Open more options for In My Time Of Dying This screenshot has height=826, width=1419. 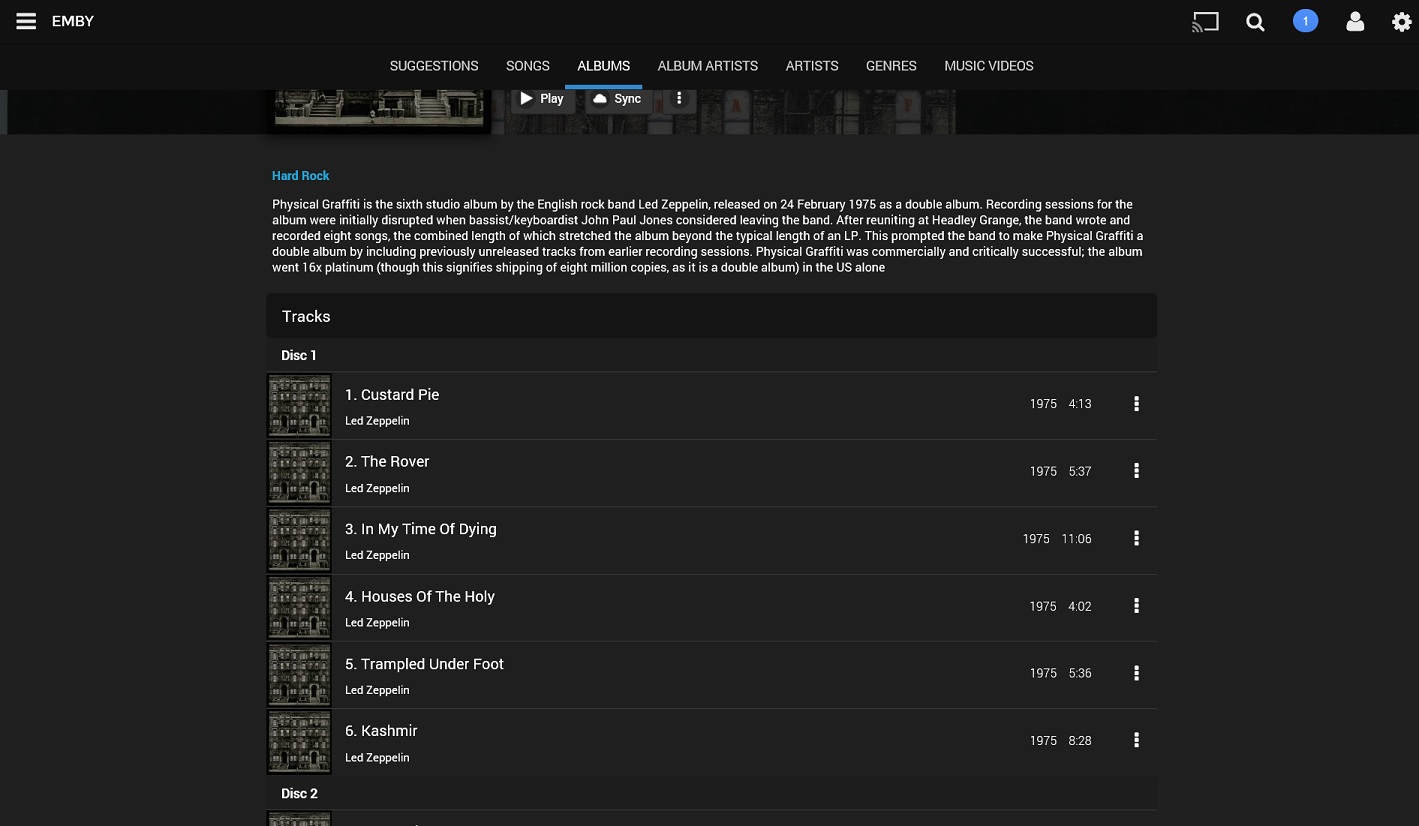pos(1136,538)
